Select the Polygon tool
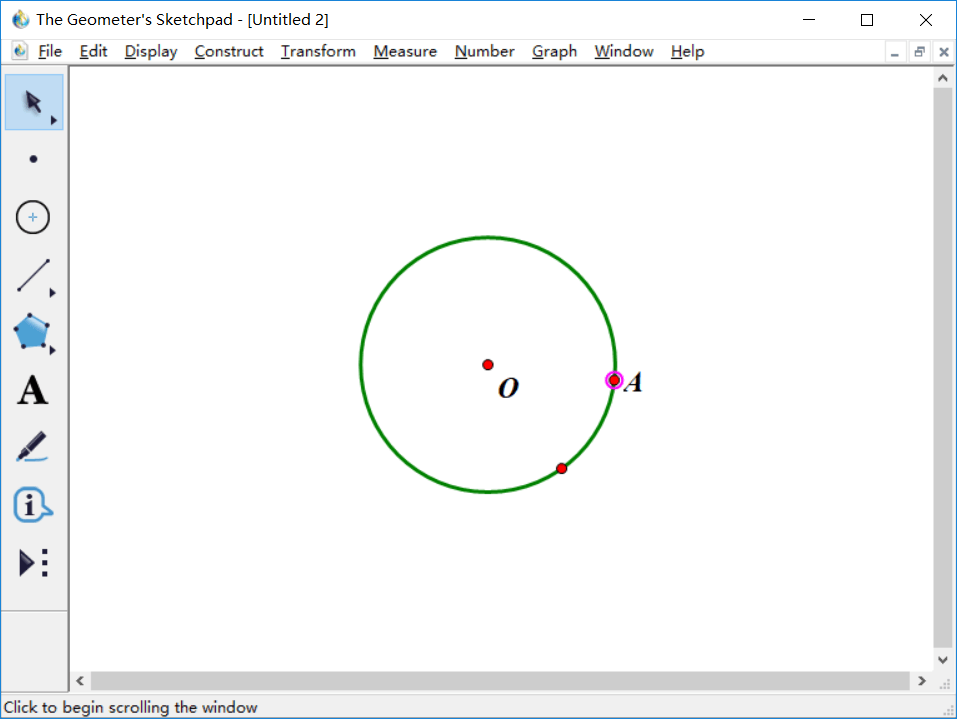The height and width of the screenshot is (719, 957). coord(32,332)
